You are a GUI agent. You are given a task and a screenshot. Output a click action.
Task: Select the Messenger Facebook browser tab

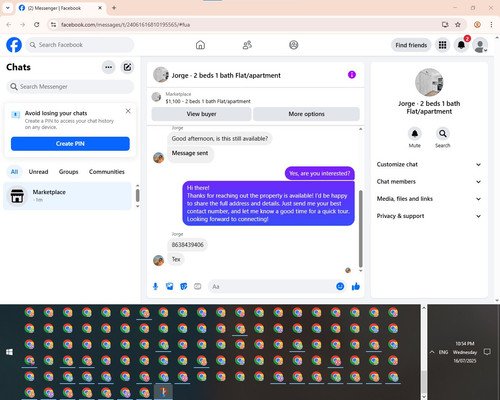click(60, 8)
